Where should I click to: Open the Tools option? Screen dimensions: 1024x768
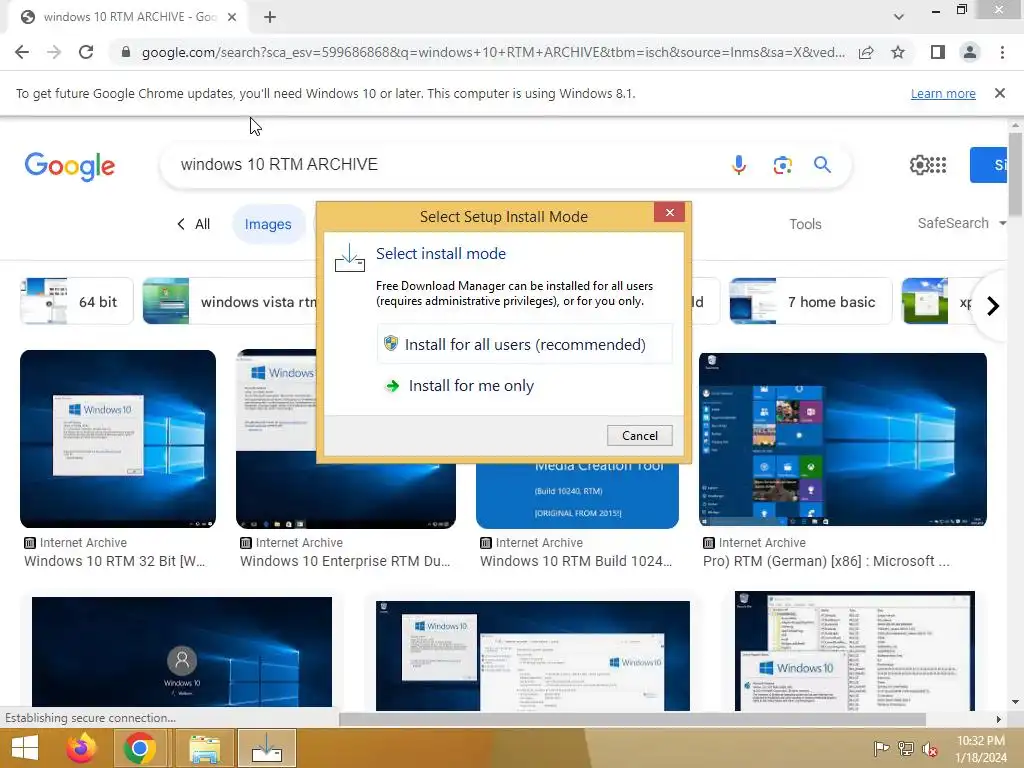[x=805, y=224]
